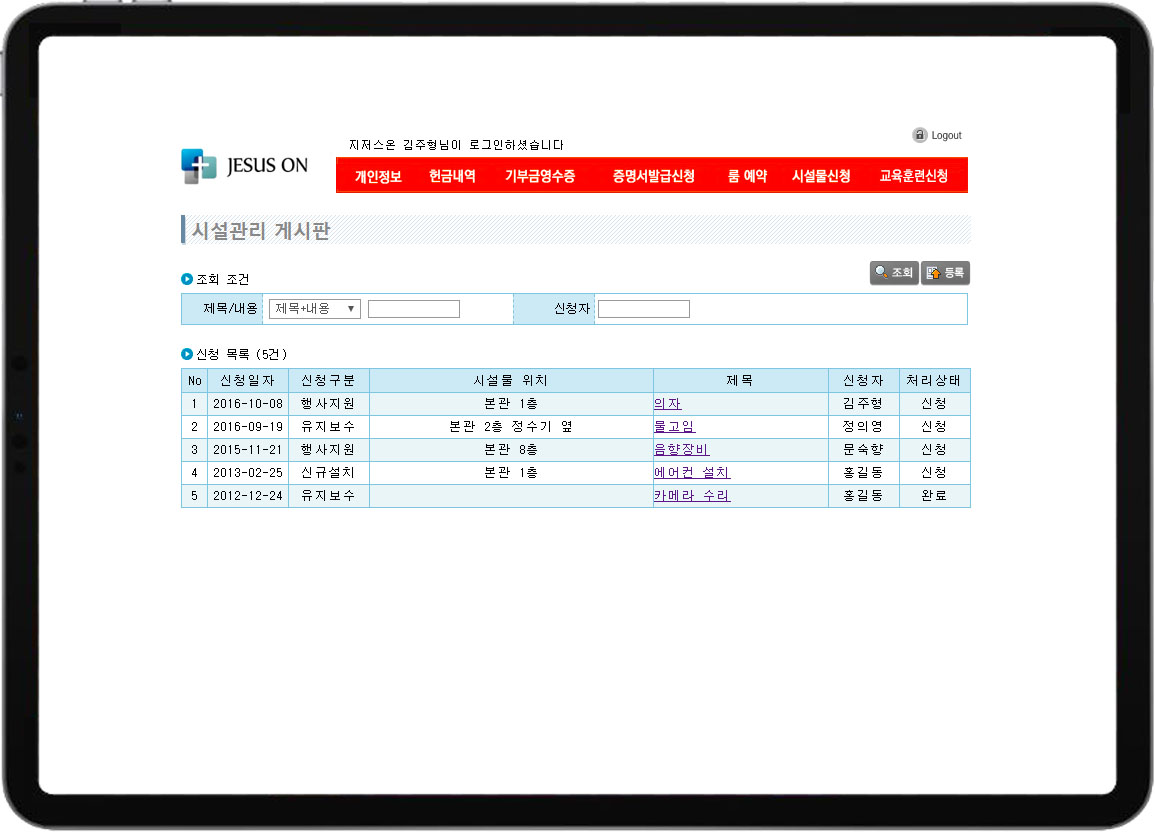
Task: Select the 증명서발급신청 menu item
Action: pyautogui.click(x=654, y=176)
